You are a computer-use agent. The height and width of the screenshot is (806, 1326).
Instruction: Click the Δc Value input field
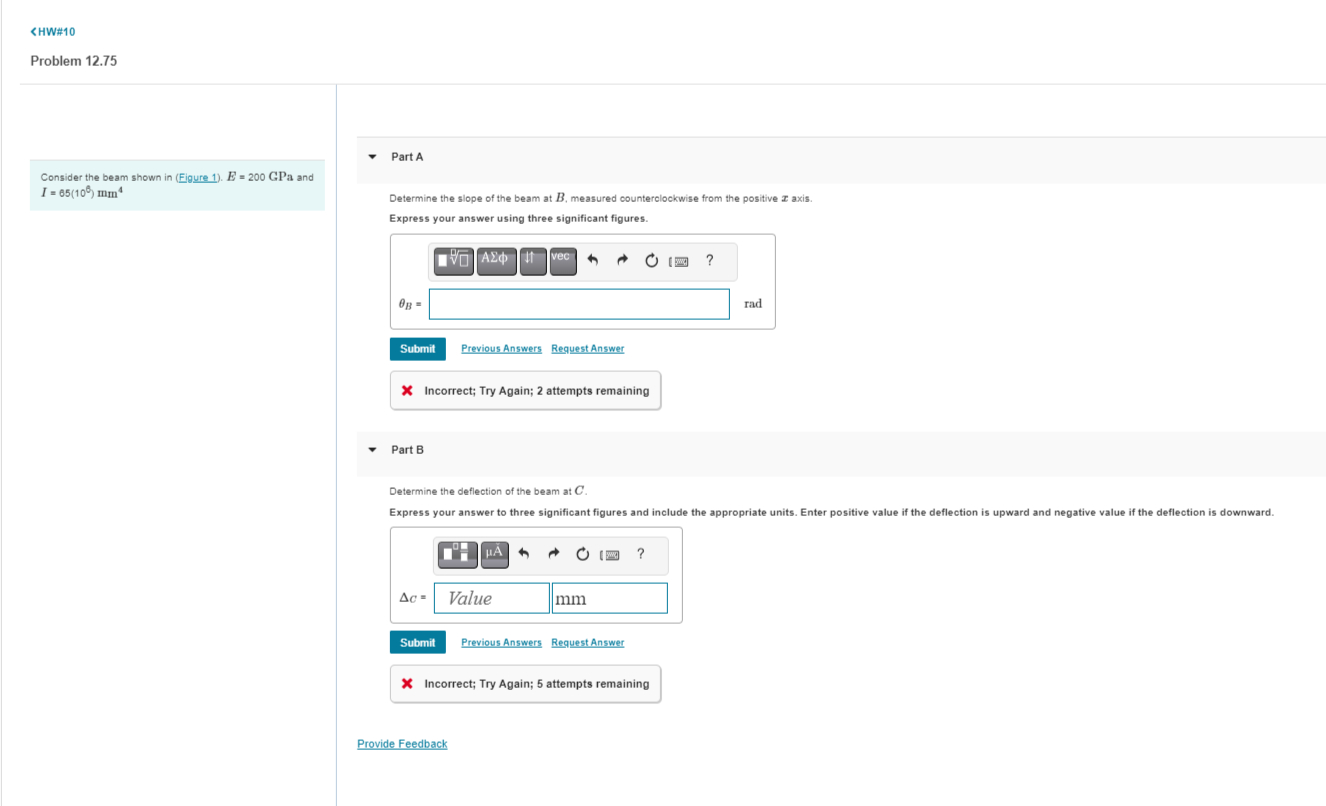pyautogui.click(x=492, y=598)
